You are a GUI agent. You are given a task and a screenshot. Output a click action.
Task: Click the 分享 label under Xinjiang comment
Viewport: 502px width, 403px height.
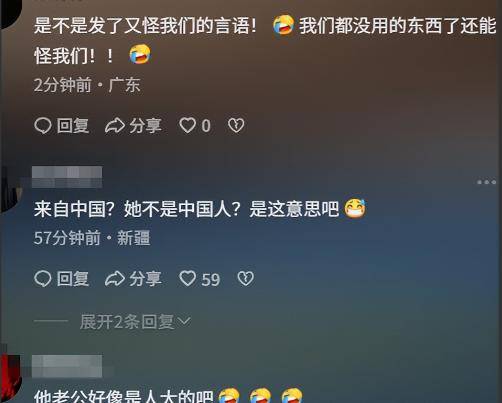145,279
